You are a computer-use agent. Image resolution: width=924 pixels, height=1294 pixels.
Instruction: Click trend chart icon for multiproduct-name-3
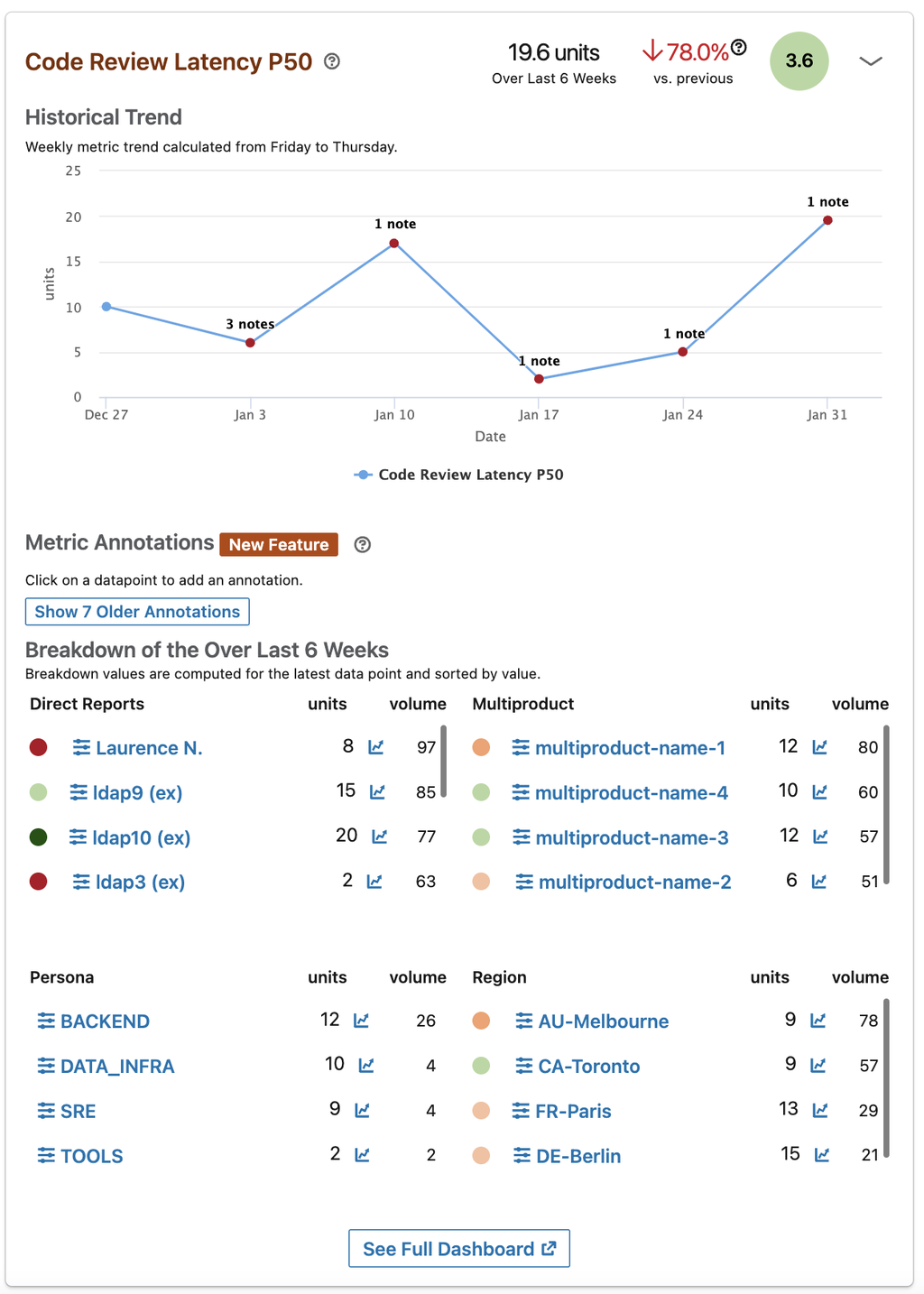pyautogui.click(x=820, y=836)
